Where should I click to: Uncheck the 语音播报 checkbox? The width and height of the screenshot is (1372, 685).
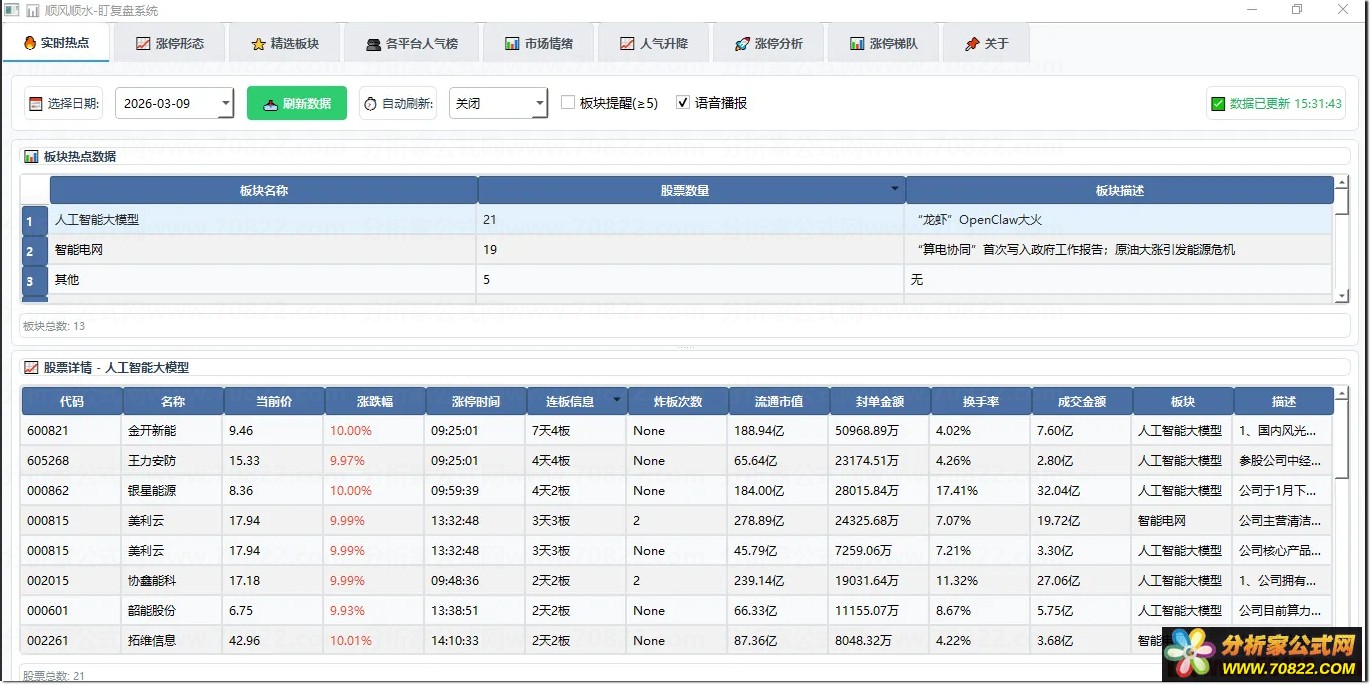coord(683,103)
